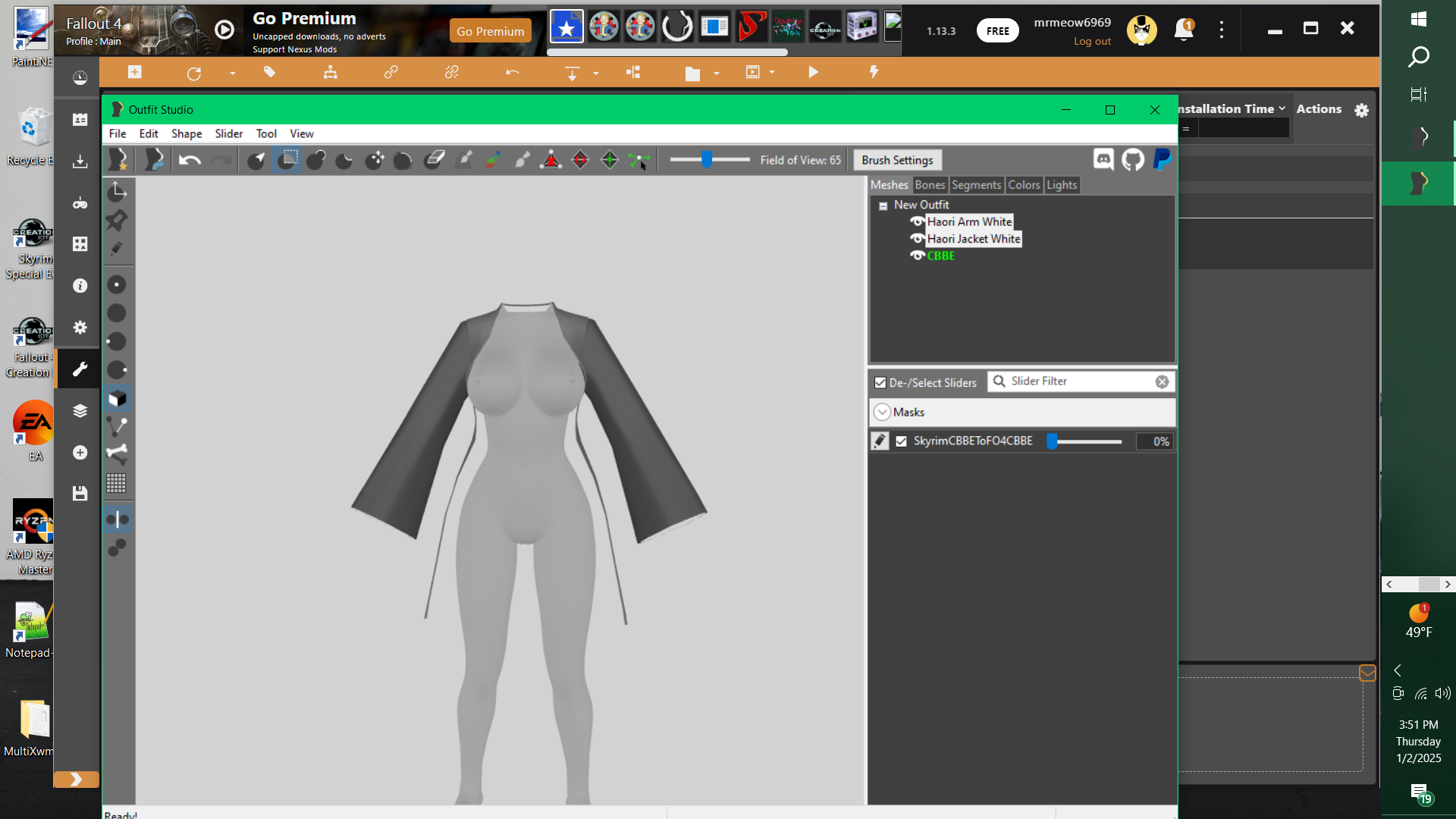Open the PayPal donate icon in Outfit Studio

click(1162, 159)
